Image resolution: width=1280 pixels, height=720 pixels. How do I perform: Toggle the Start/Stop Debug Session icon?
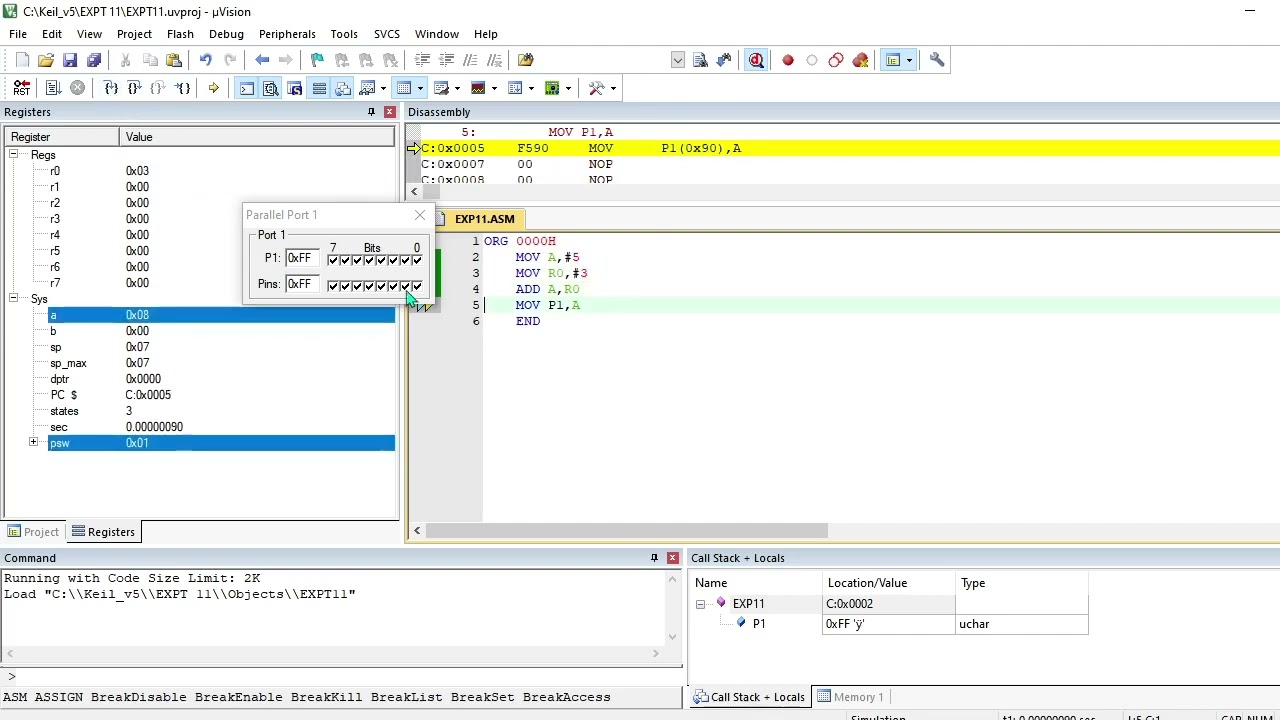756,60
